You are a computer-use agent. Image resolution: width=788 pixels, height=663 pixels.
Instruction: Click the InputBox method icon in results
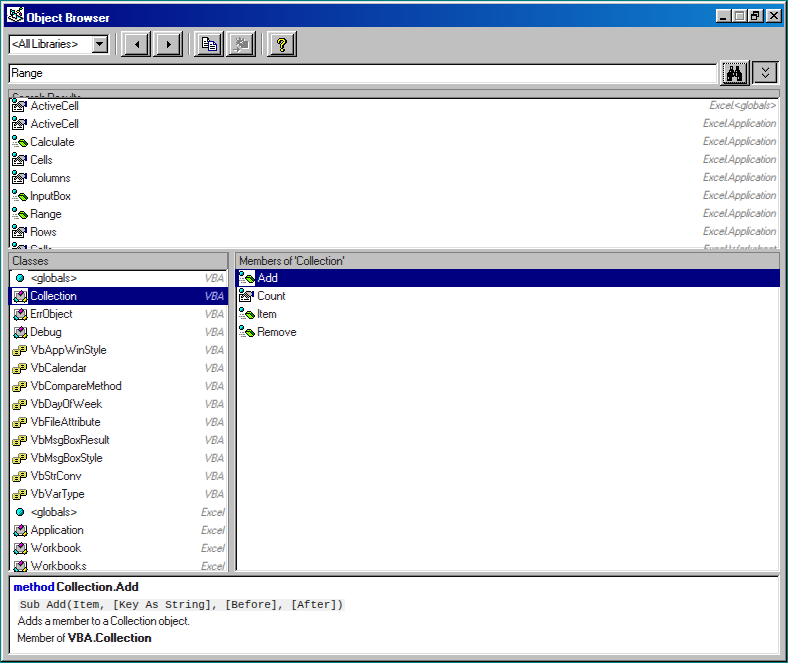click(20, 196)
